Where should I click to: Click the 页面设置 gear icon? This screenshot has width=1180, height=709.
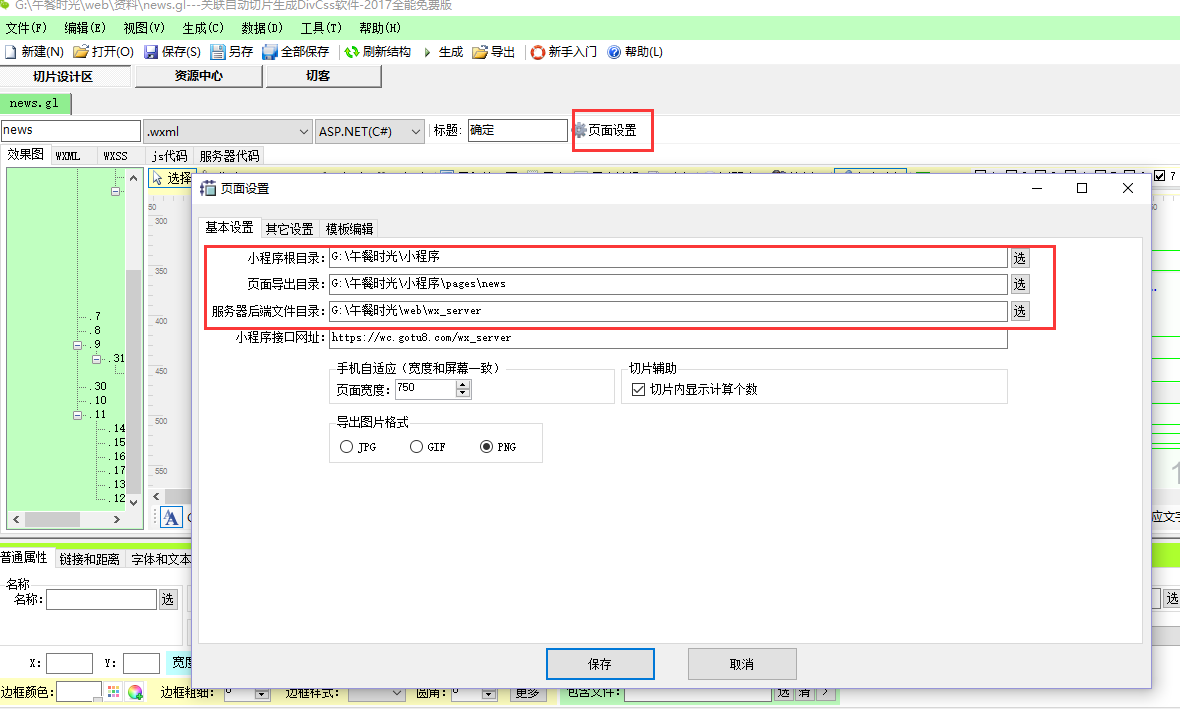tap(579, 130)
